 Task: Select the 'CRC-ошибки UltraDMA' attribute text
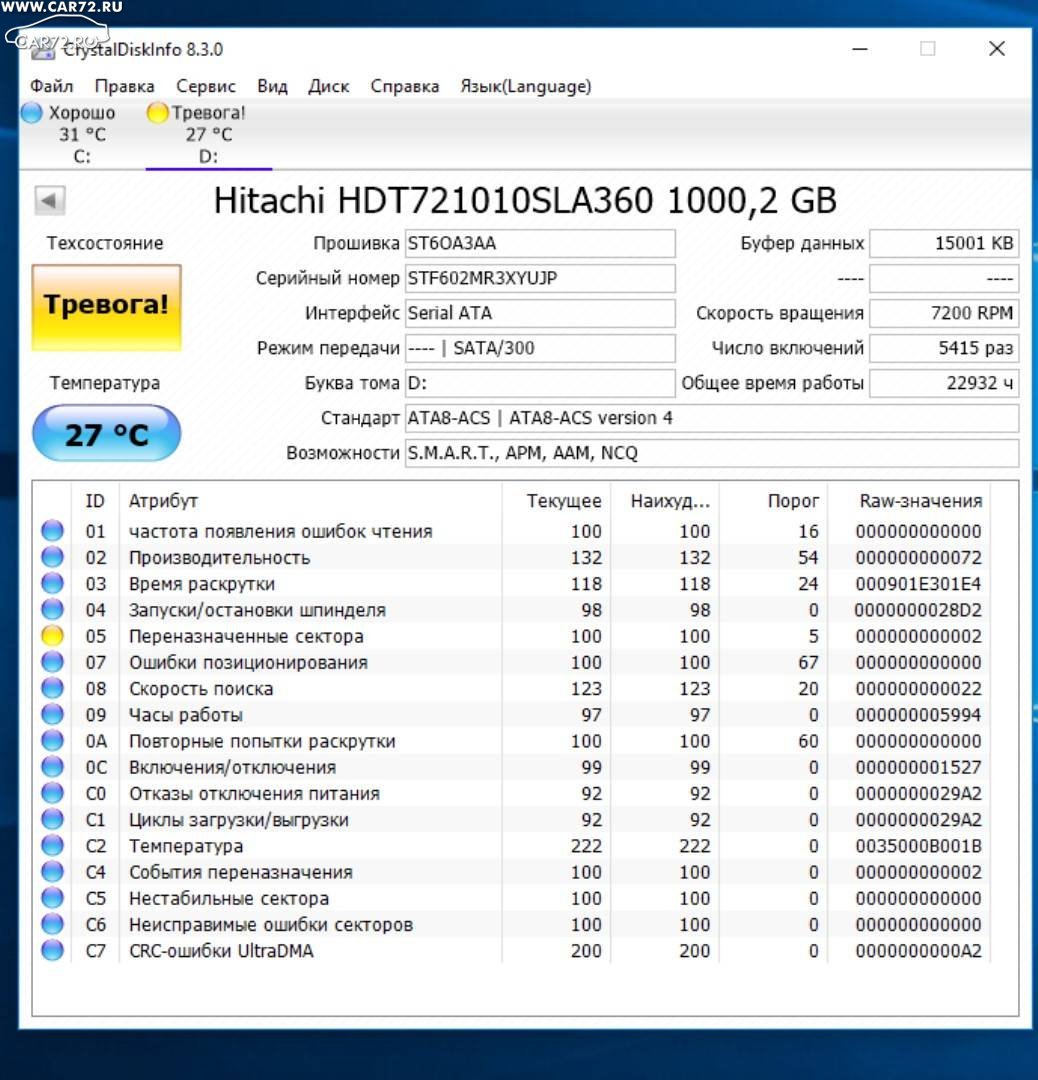pos(221,950)
